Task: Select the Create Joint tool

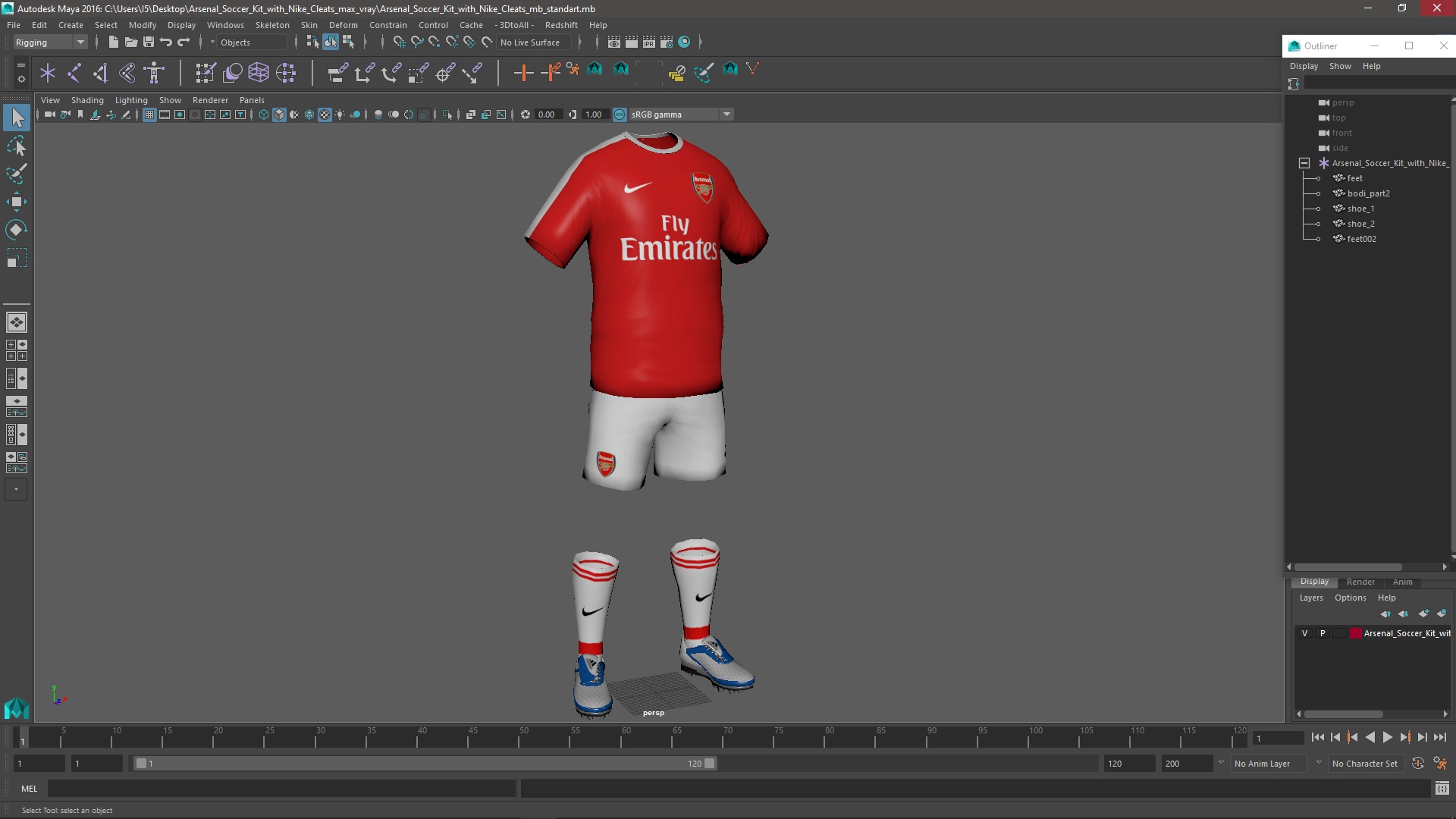Action: coord(74,73)
